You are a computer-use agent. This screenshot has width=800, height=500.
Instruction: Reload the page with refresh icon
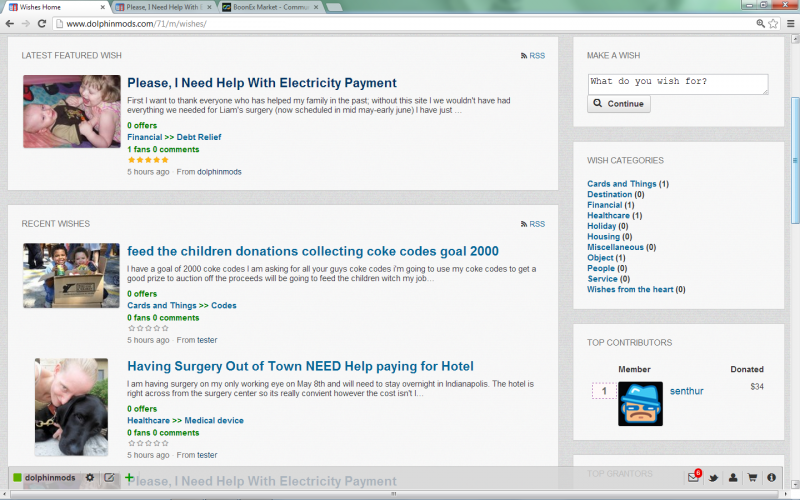[42, 23]
